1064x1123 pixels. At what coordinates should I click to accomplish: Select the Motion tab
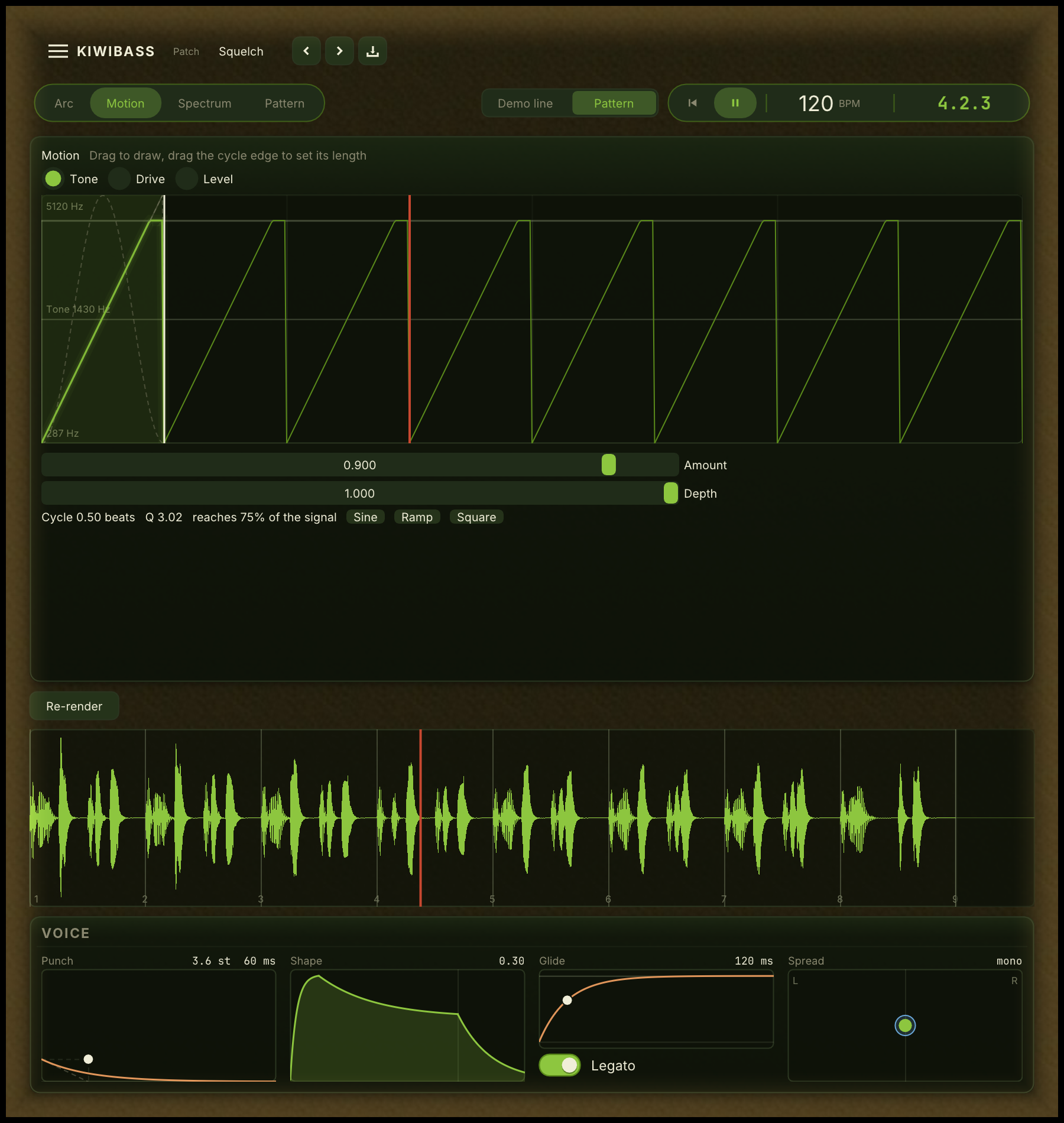point(125,103)
